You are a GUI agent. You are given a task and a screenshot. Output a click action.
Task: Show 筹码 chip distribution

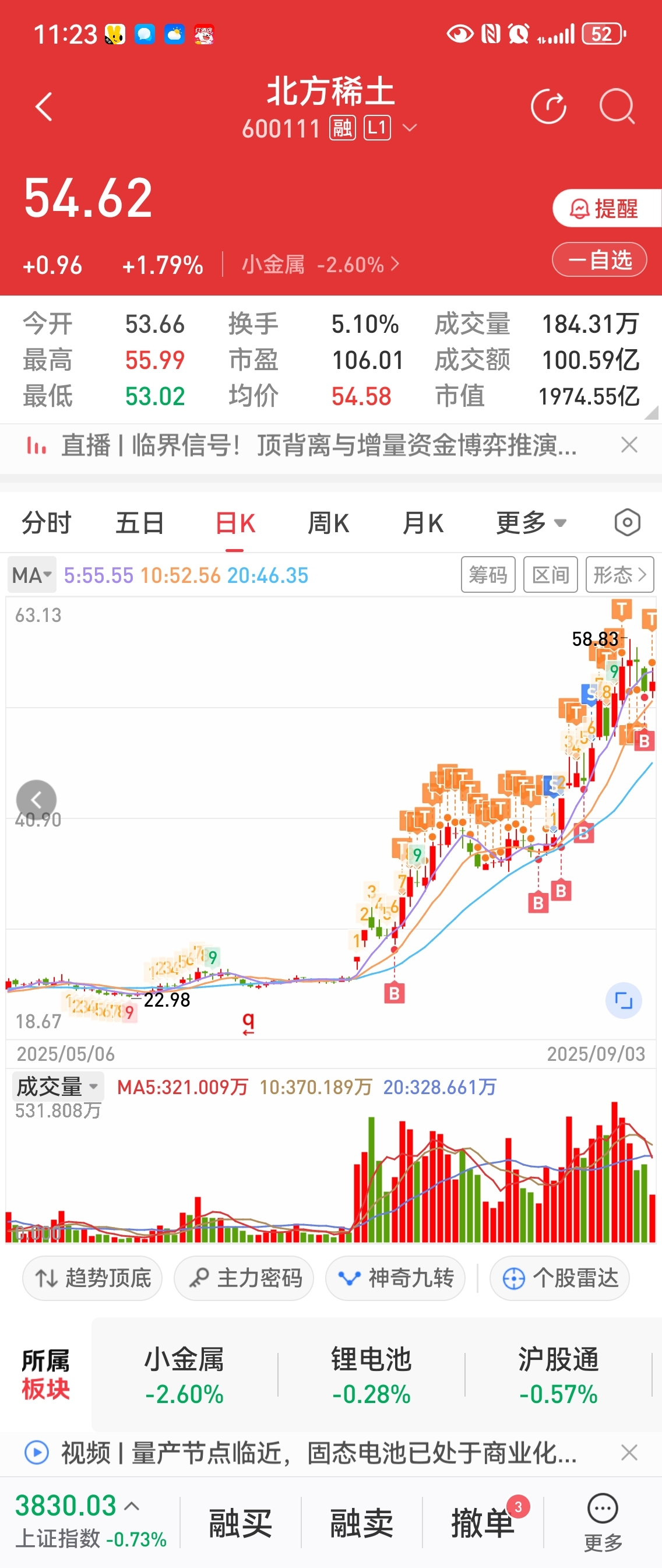pyautogui.click(x=488, y=575)
